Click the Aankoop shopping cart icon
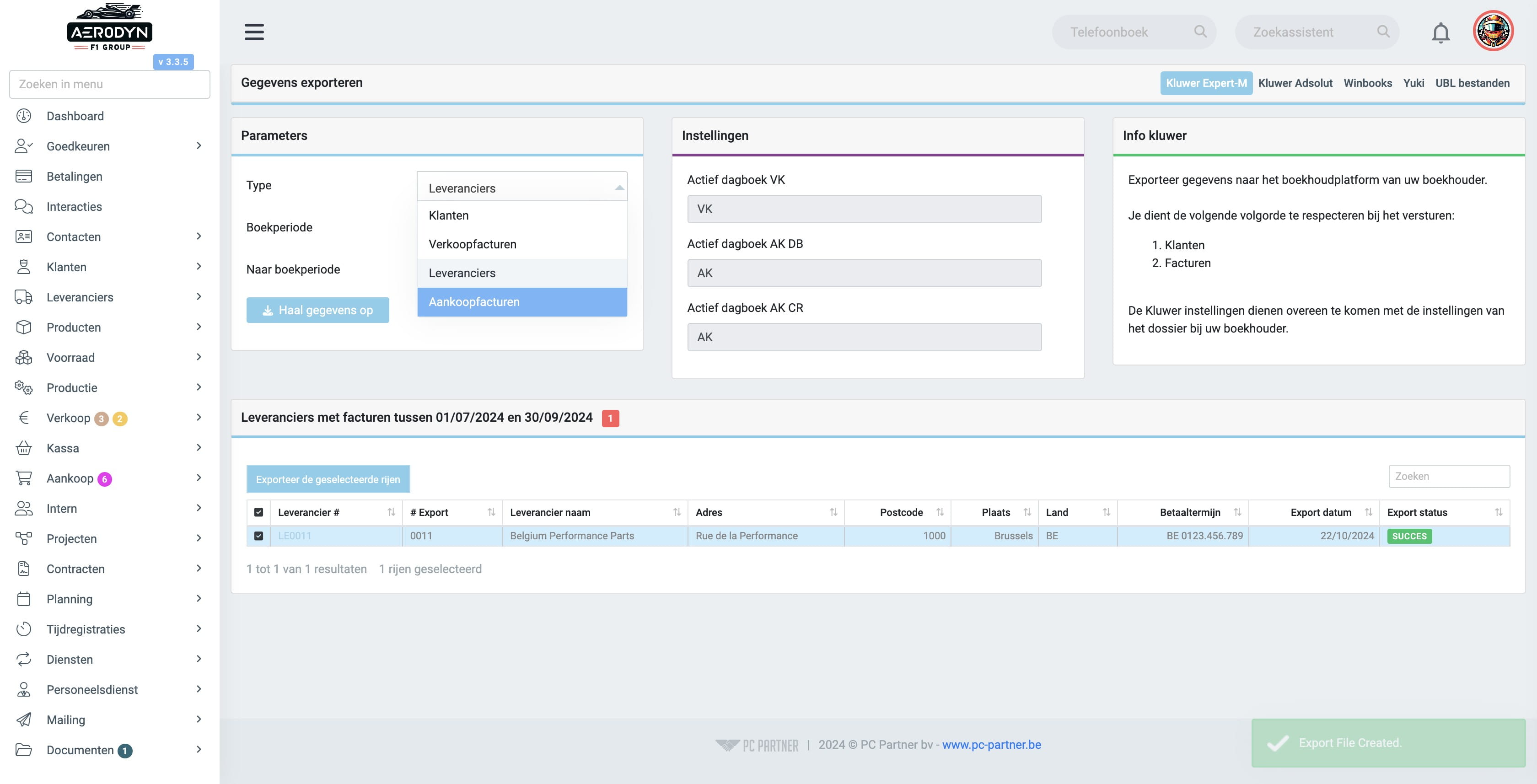The width and height of the screenshot is (1537, 784). click(x=24, y=478)
